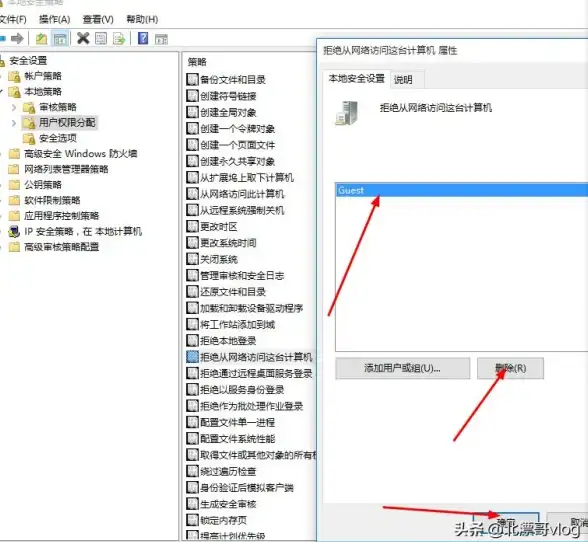Open the 操作(A) menu
Viewport: 588px width, 542px height.
point(54,19)
